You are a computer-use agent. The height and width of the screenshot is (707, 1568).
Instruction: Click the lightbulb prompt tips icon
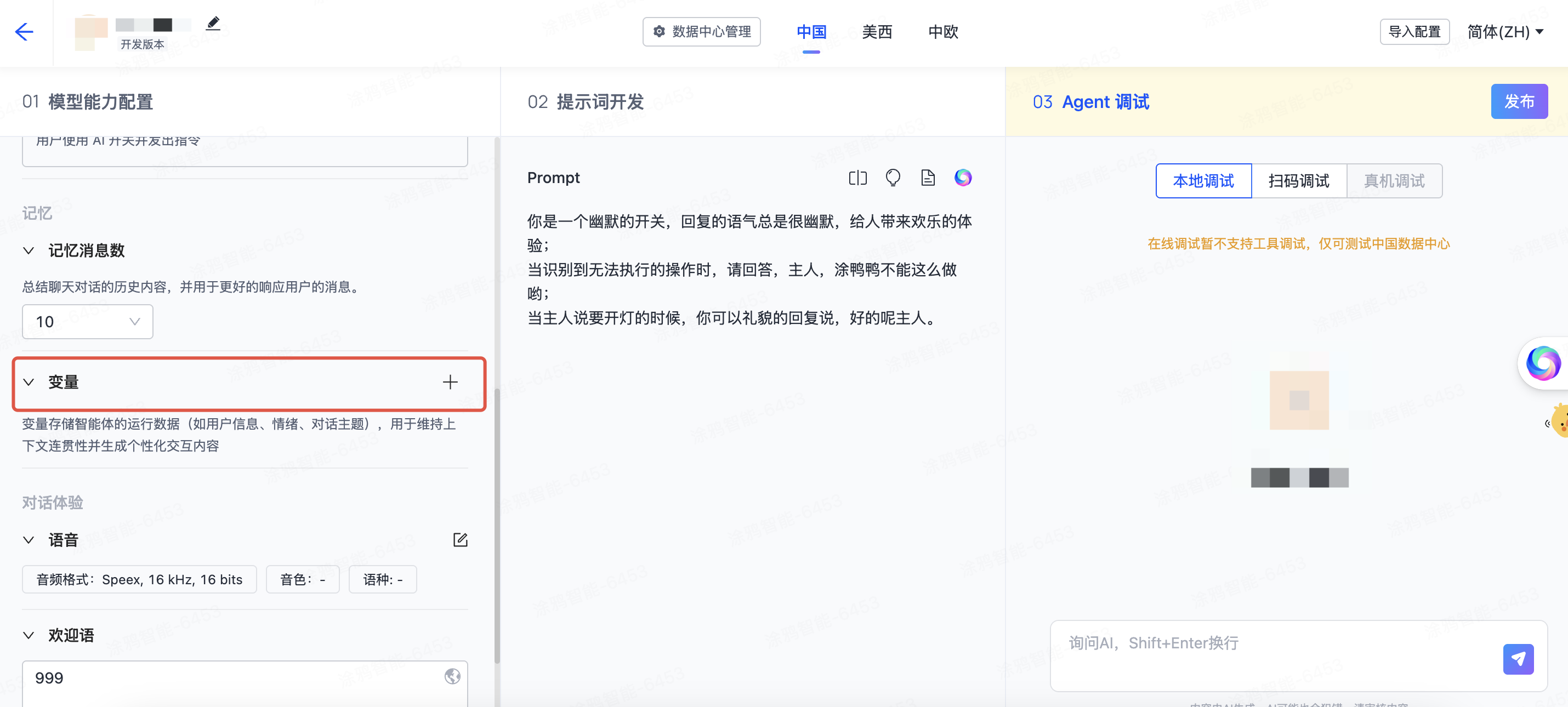click(893, 178)
